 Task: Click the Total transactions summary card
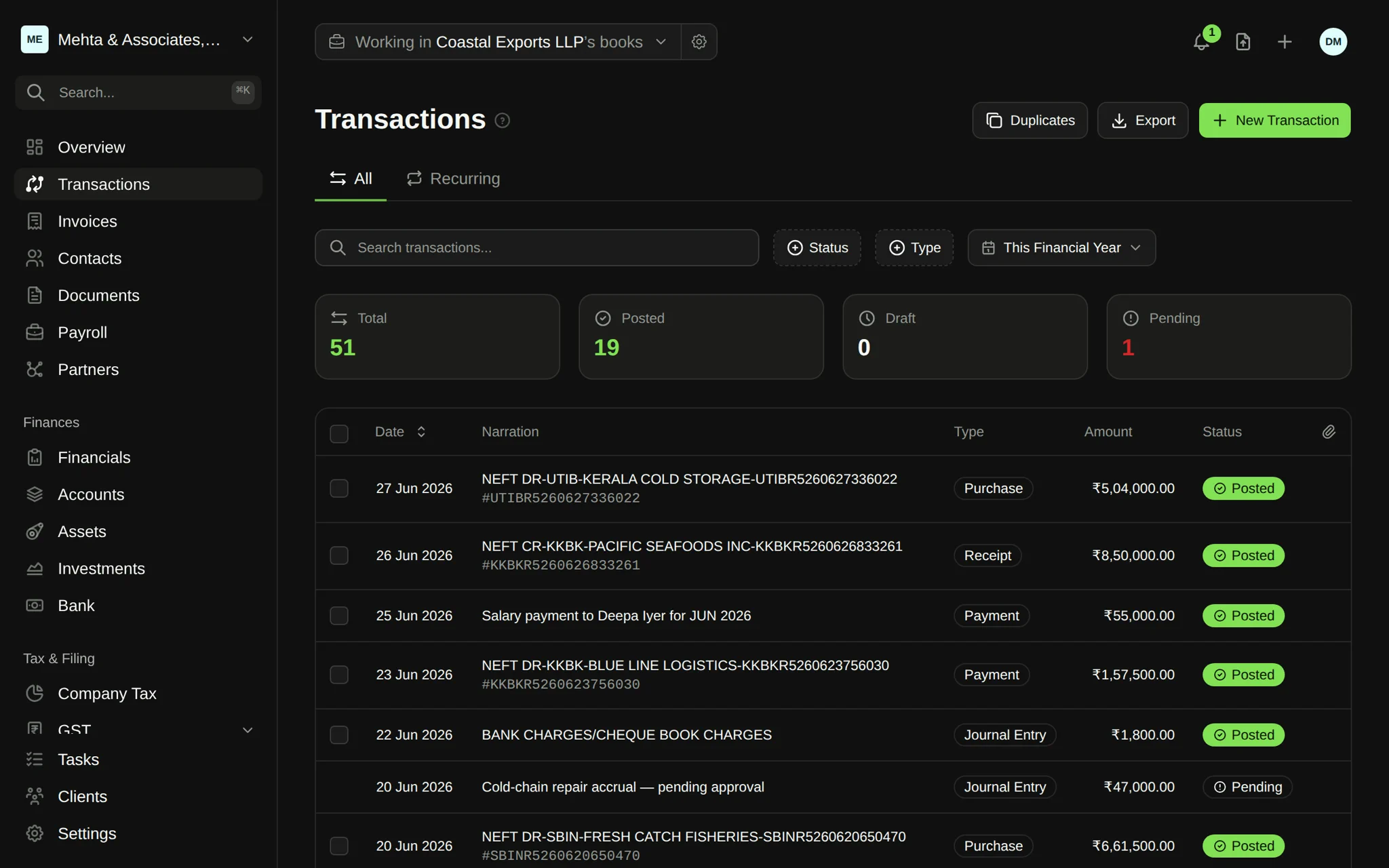(437, 336)
